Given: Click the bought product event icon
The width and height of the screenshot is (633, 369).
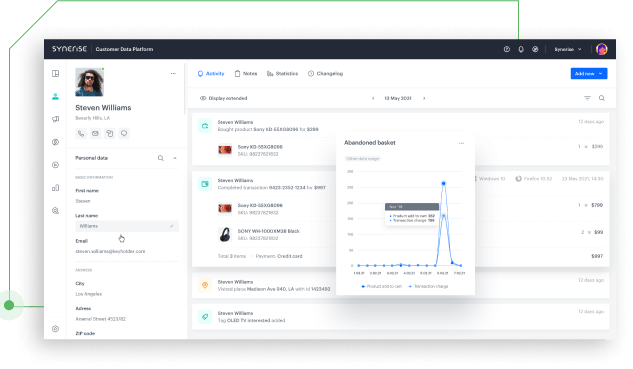Looking at the screenshot, I should click(x=205, y=126).
